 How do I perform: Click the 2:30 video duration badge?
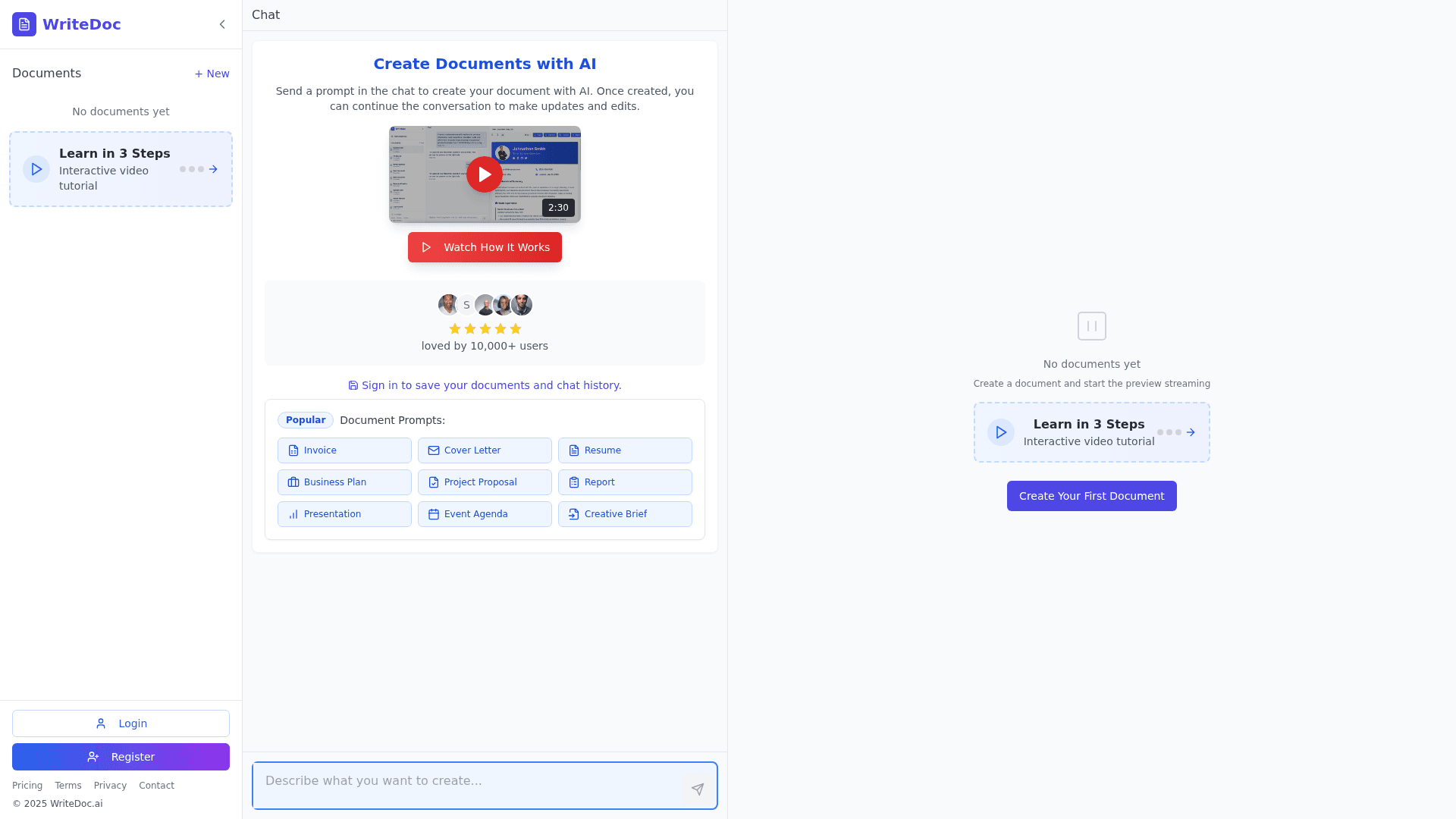558,208
